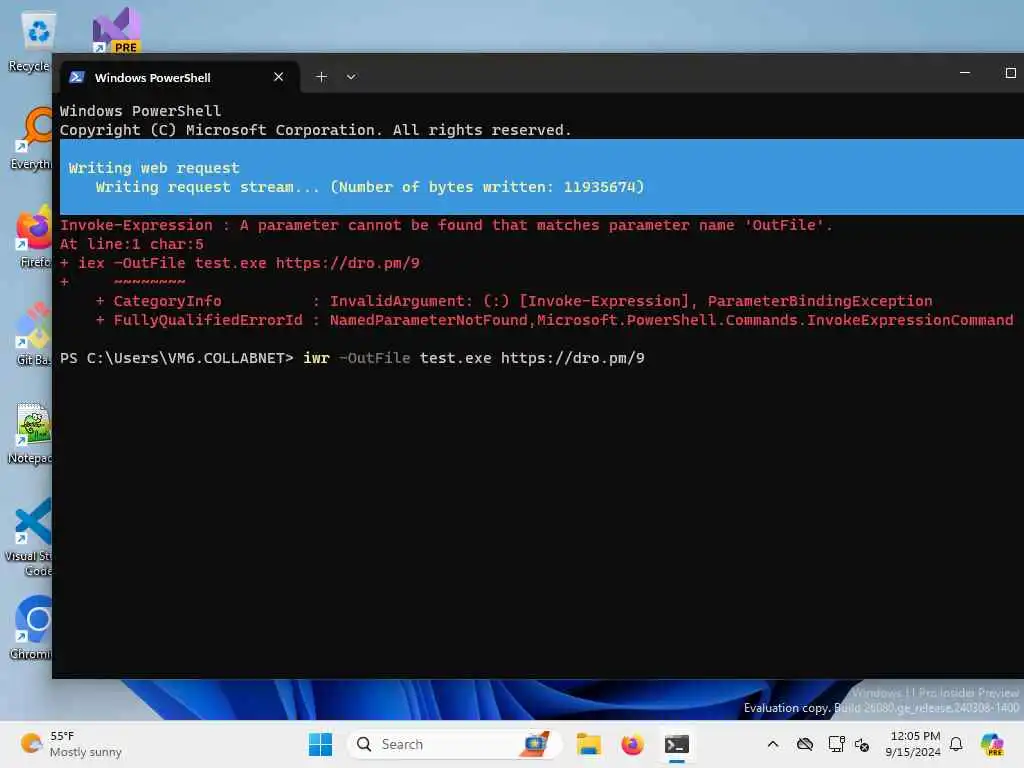Open the clock showing 12:05 PM
Image resolution: width=1024 pixels, height=768 pixels.
tap(913, 744)
